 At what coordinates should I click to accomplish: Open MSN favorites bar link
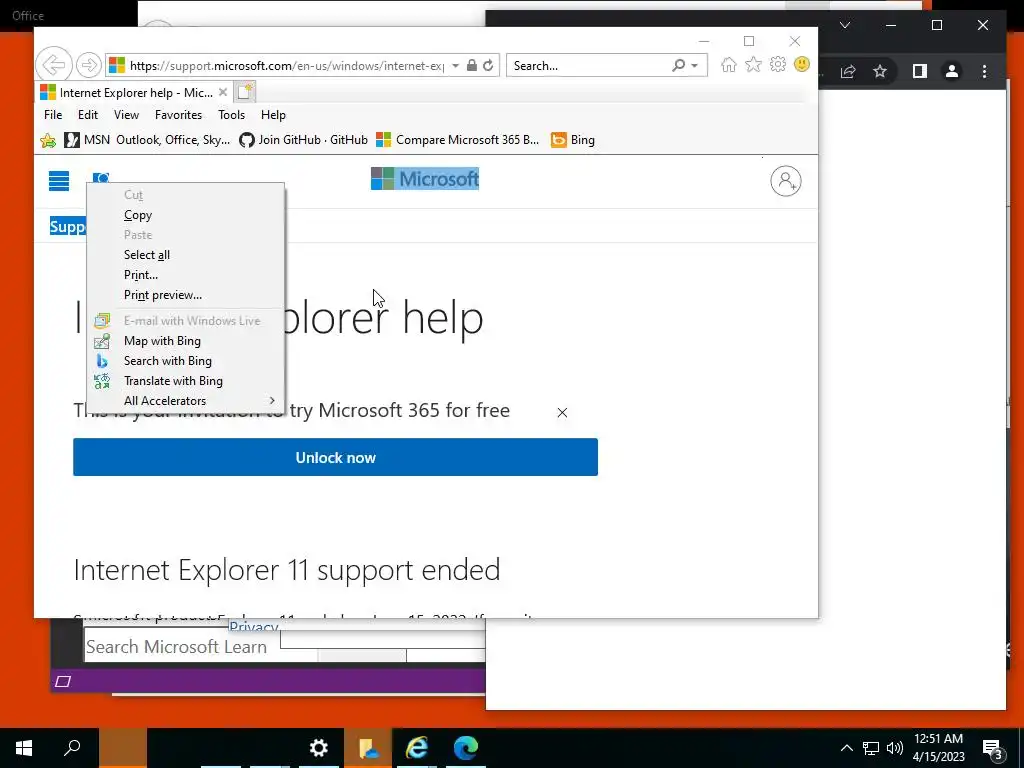87,140
